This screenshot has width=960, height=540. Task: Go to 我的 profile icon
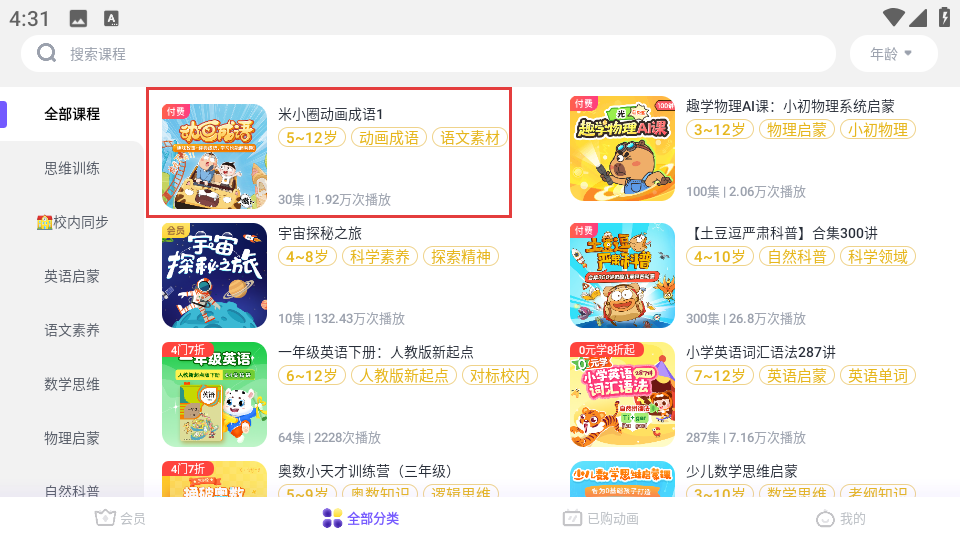click(825, 518)
